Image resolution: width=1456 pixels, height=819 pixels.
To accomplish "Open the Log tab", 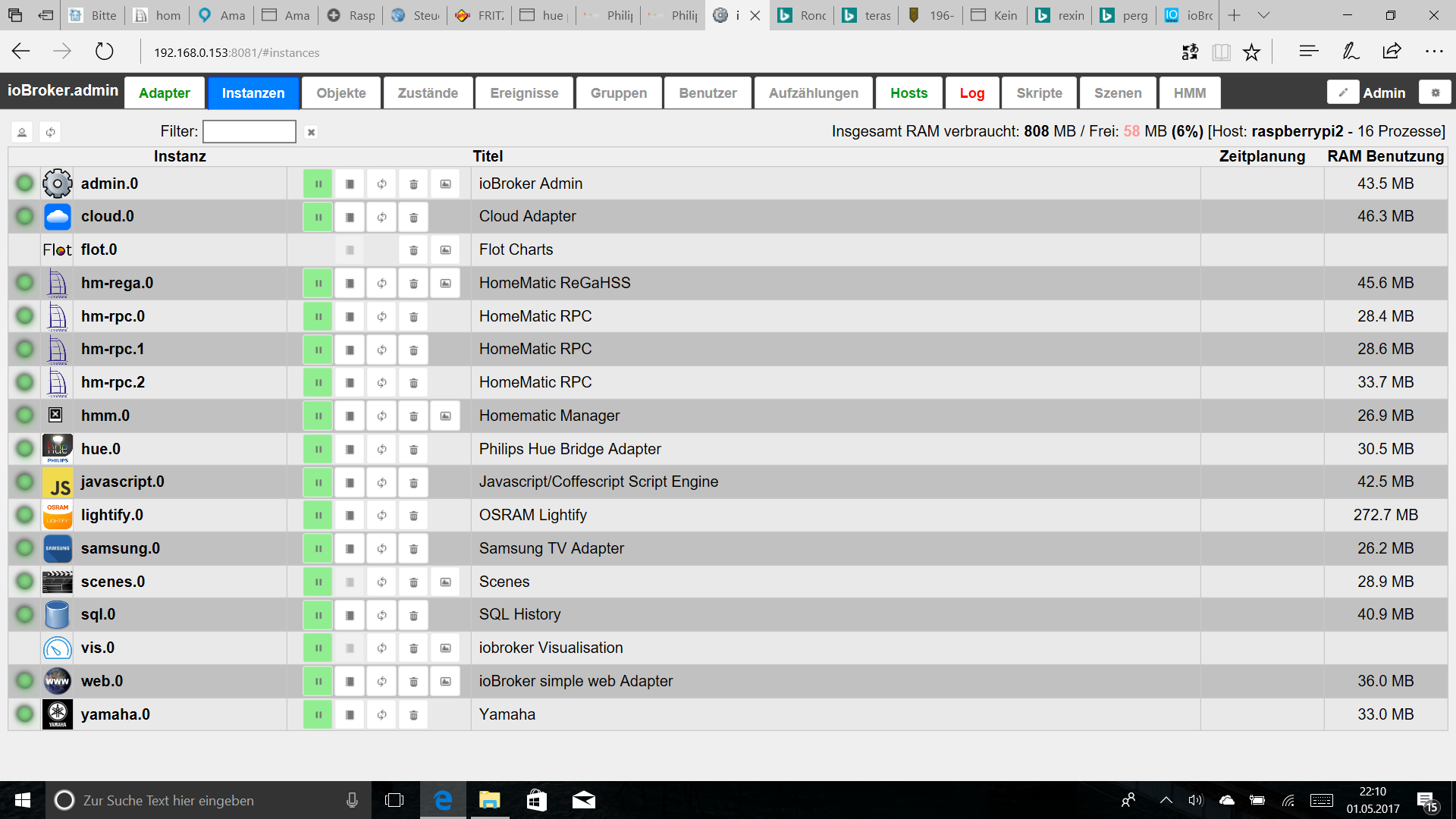I will 971,93.
